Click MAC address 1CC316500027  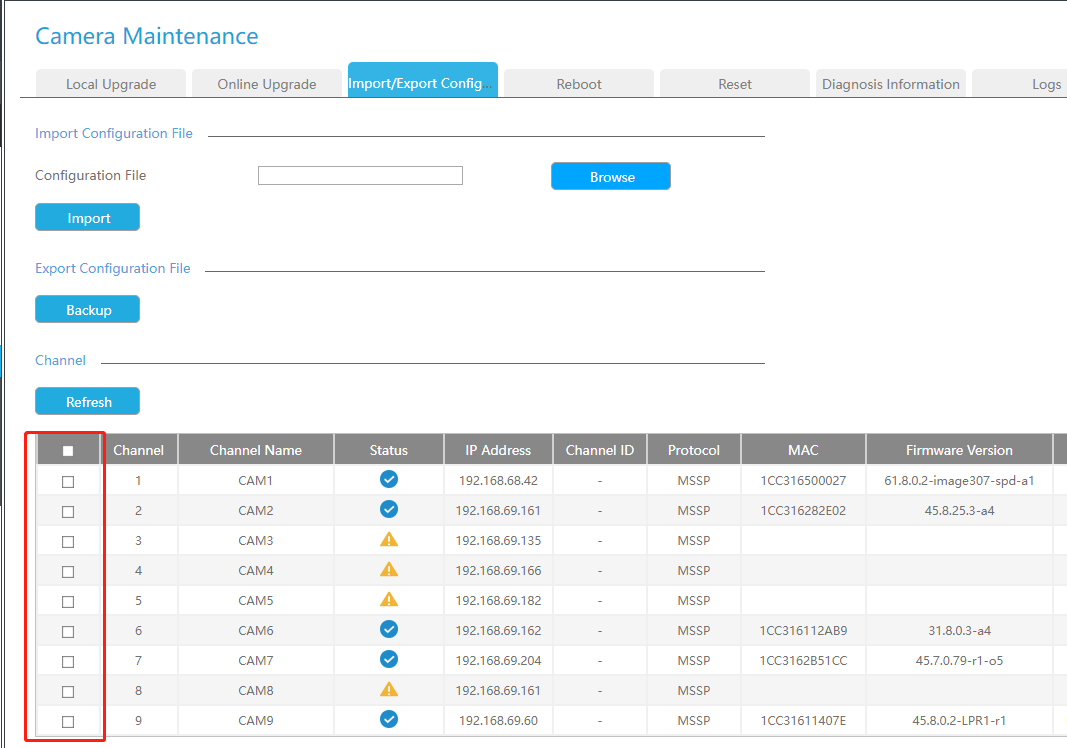tap(803, 481)
